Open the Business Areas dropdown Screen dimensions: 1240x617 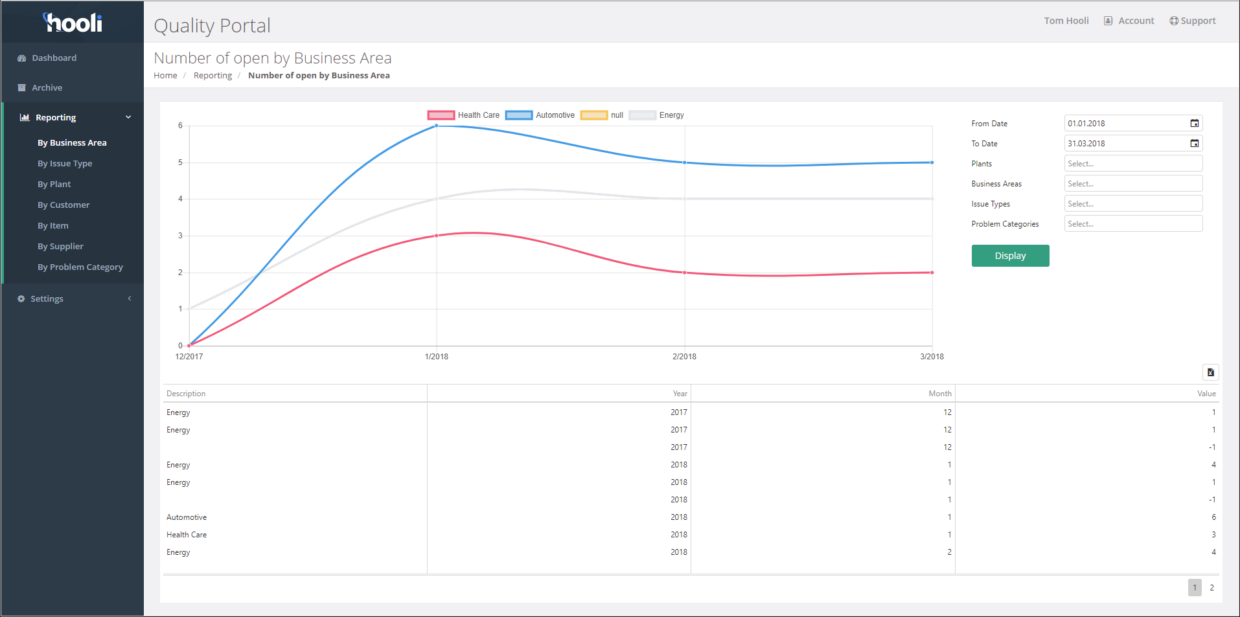pos(1132,183)
